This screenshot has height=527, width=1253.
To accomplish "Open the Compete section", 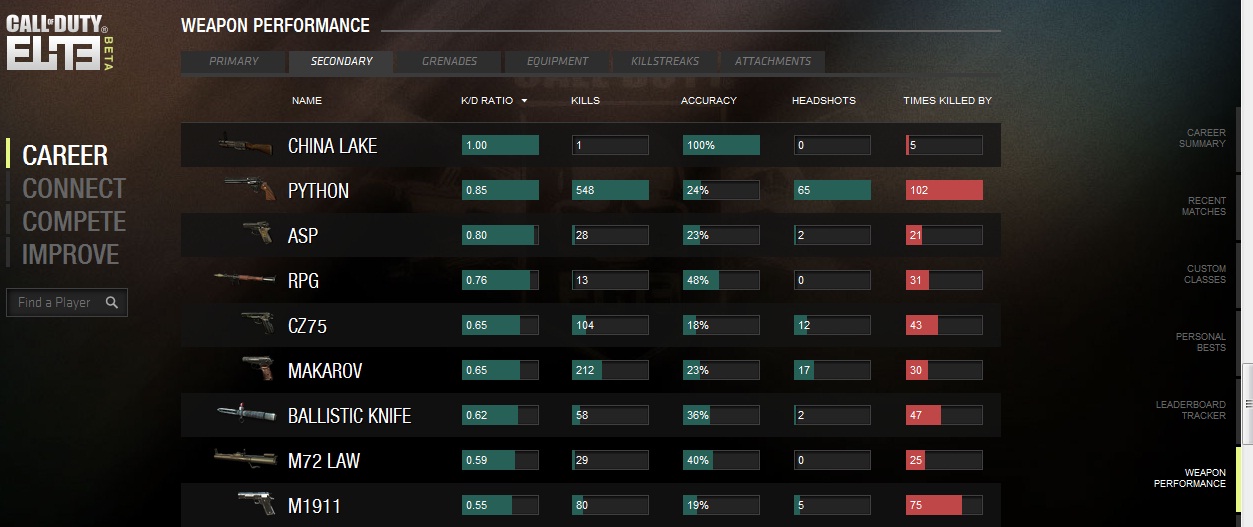I will [74, 221].
